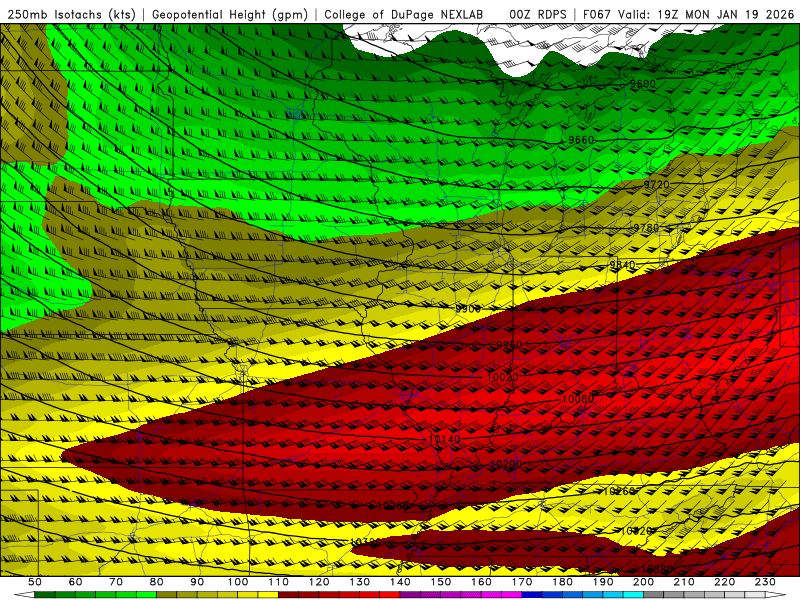Image resolution: width=800 pixels, height=600 pixels.
Task: Click the '00Z RDPS' model run label
Action: tap(538, 15)
